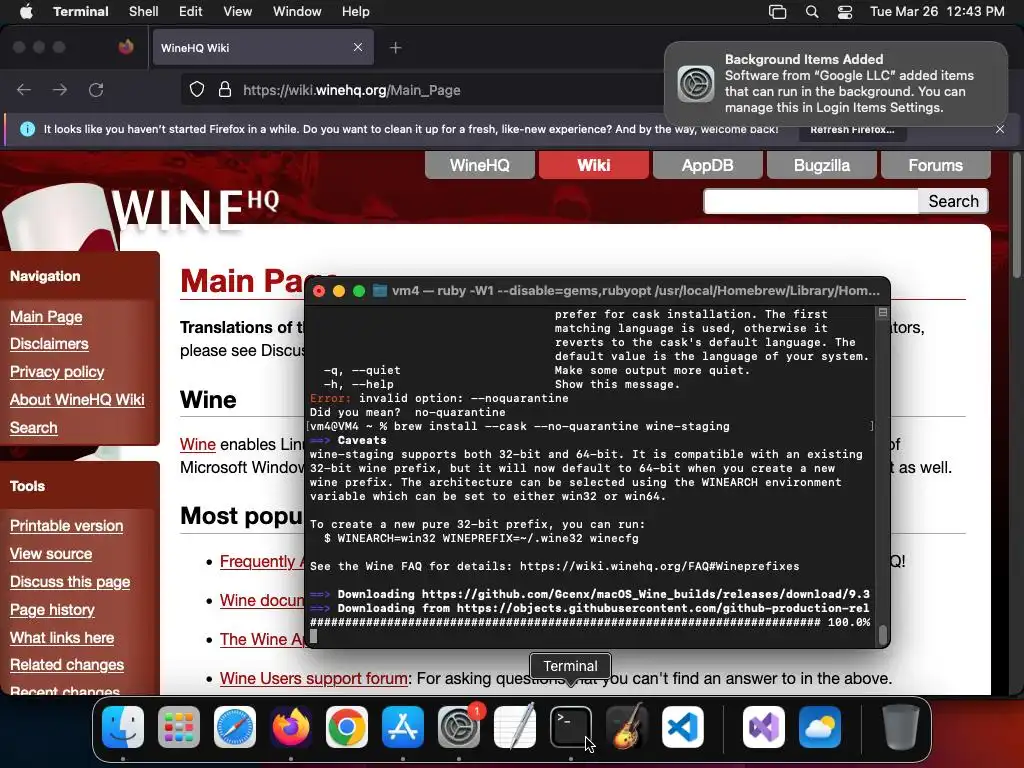Open the Disclaimers link

pyautogui.click(x=49, y=344)
